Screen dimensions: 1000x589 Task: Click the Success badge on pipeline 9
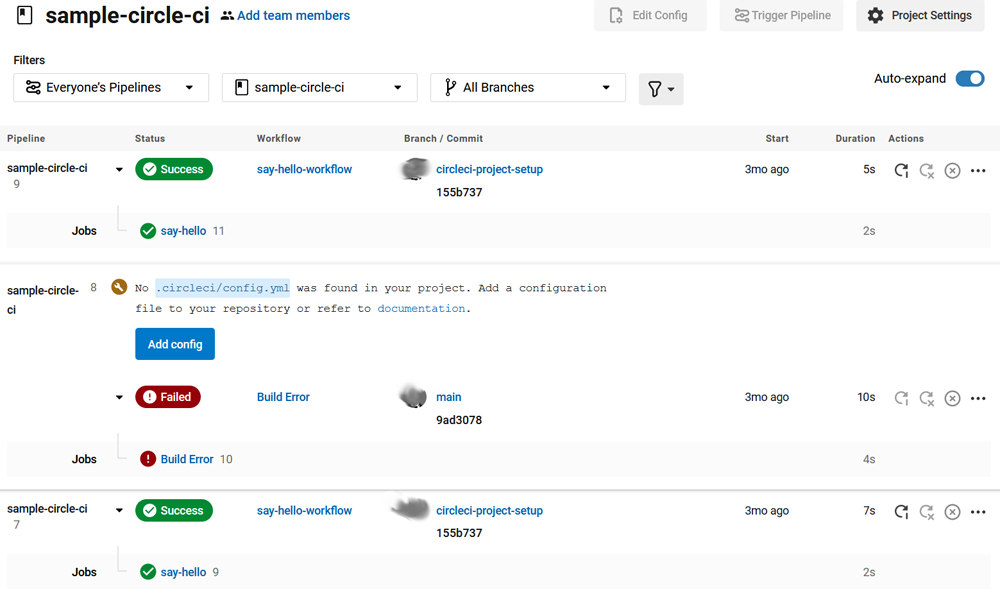[173, 169]
